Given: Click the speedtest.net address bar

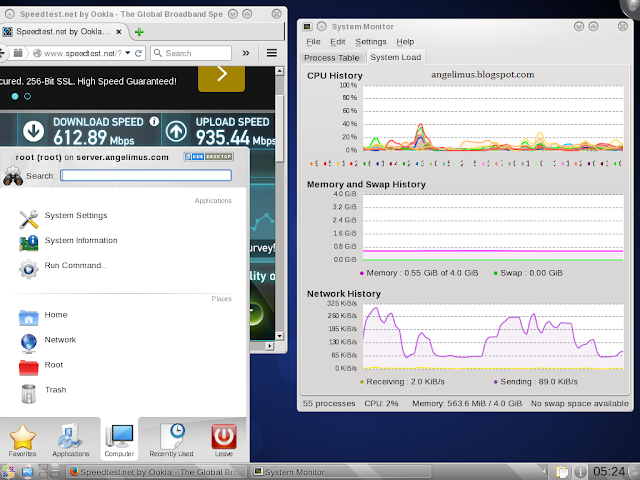Looking at the screenshot, I should click(x=82, y=53).
